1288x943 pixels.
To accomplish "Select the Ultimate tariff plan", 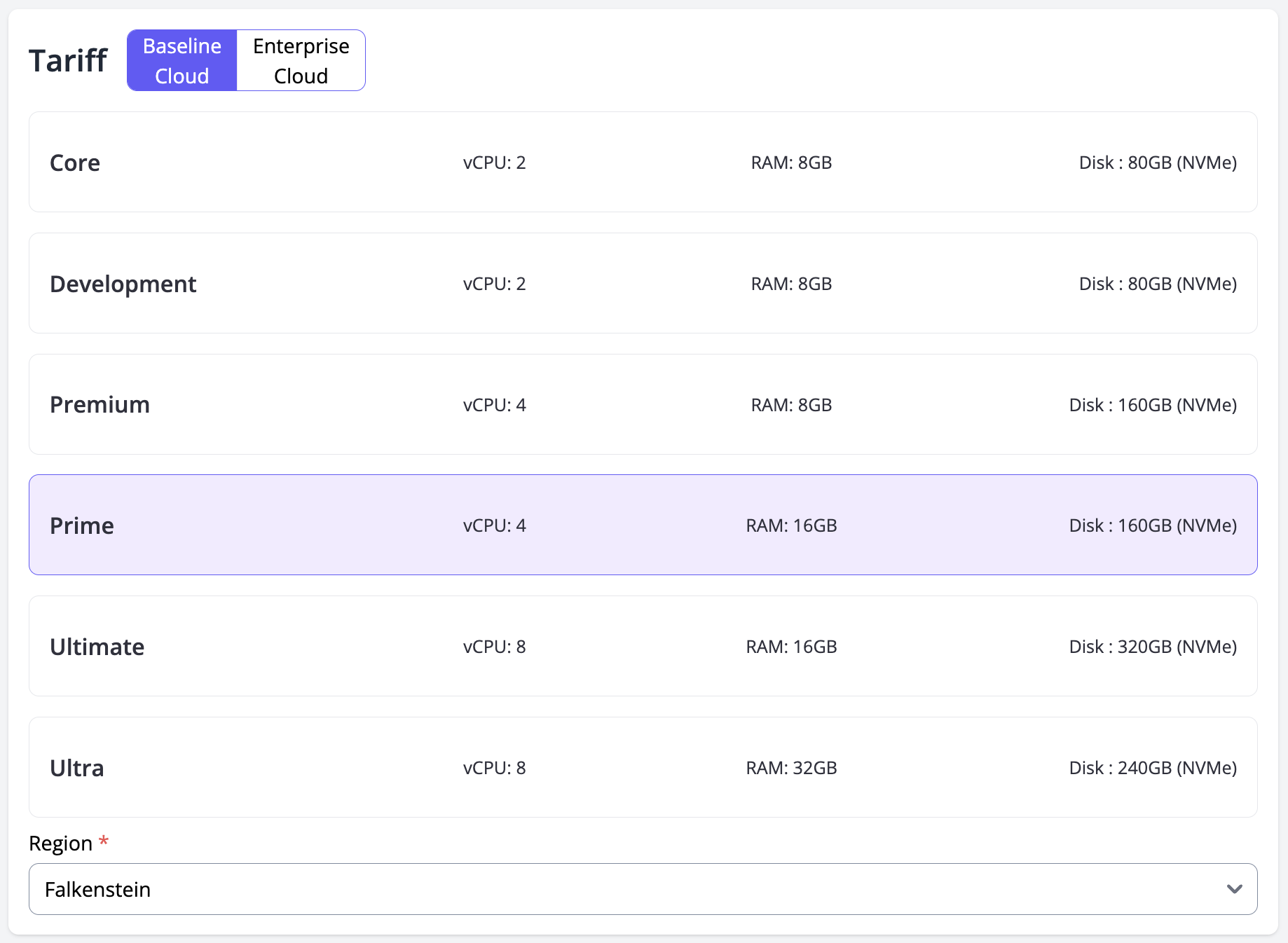I will [x=97, y=647].
